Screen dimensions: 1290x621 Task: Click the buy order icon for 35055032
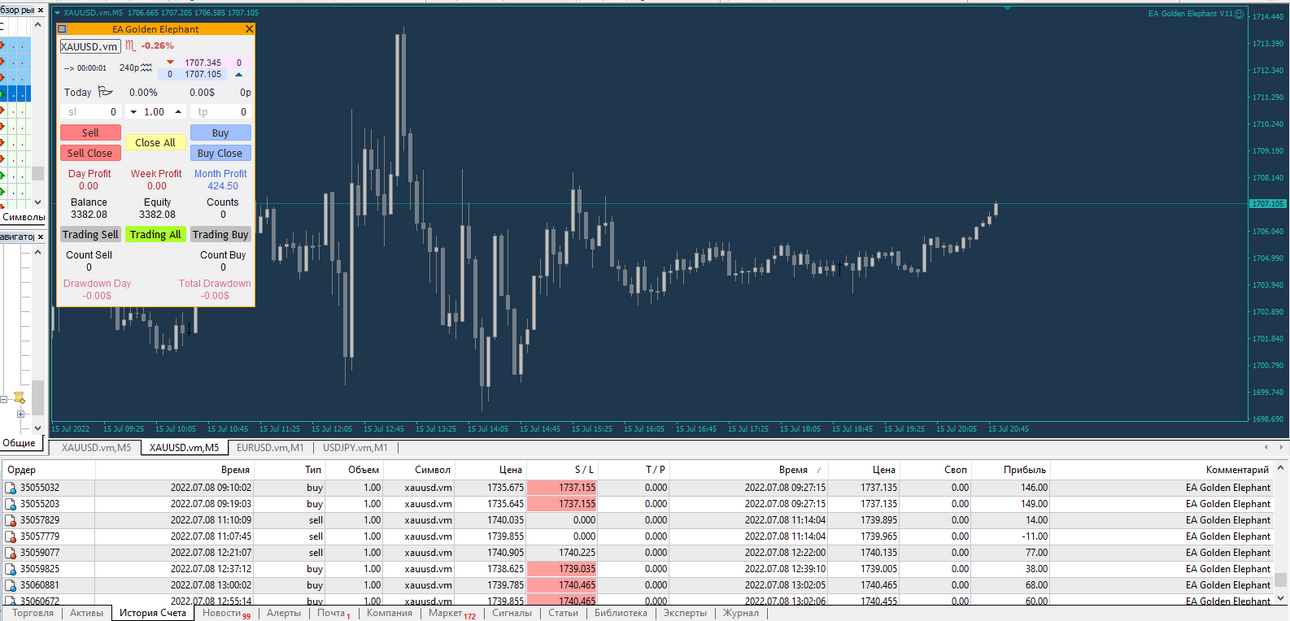coord(11,488)
